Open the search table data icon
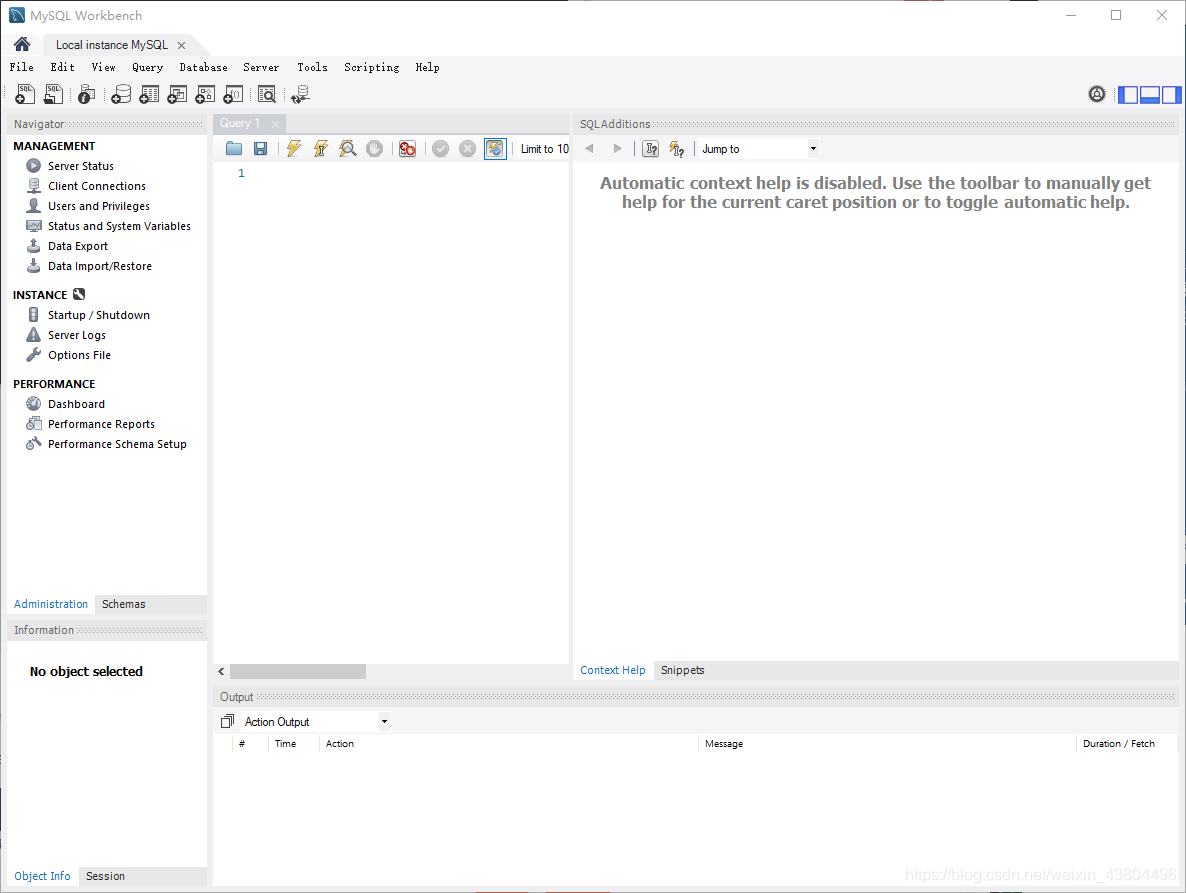1186x893 pixels. point(267,94)
